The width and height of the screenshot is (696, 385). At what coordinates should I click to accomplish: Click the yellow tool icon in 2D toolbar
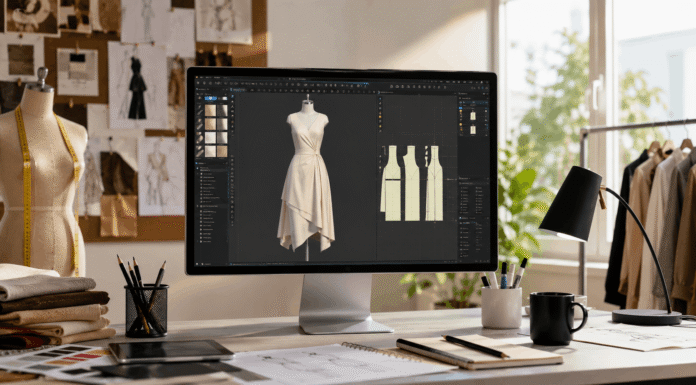click(380, 126)
